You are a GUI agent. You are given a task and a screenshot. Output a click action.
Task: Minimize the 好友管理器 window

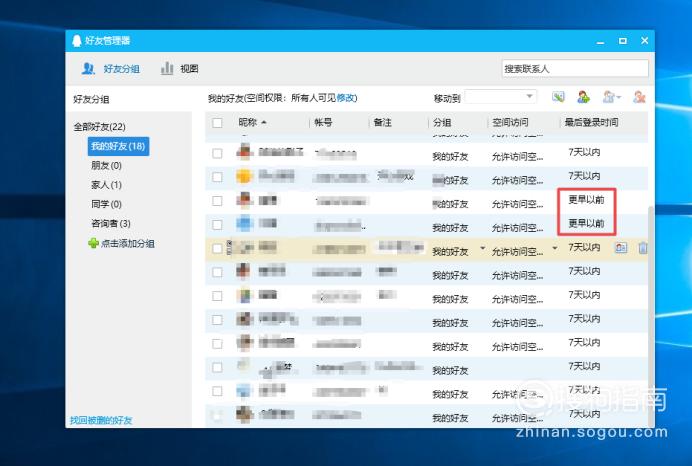pos(600,41)
